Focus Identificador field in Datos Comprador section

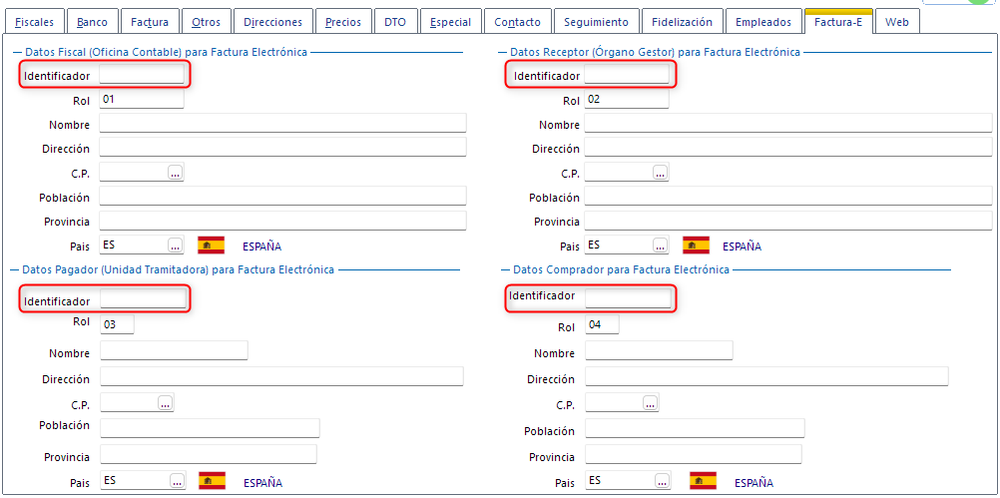point(628,298)
